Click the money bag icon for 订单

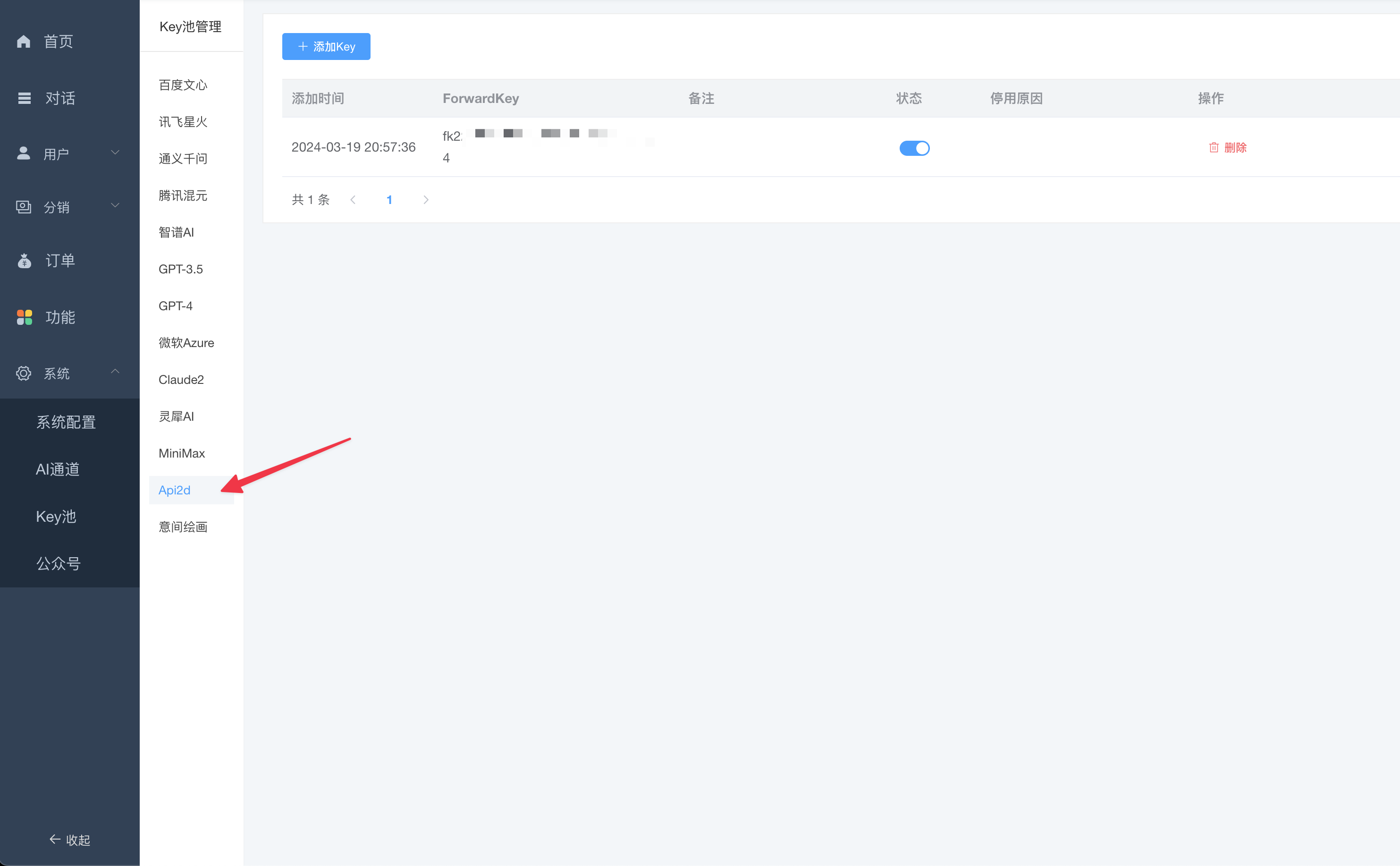click(24, 261)
